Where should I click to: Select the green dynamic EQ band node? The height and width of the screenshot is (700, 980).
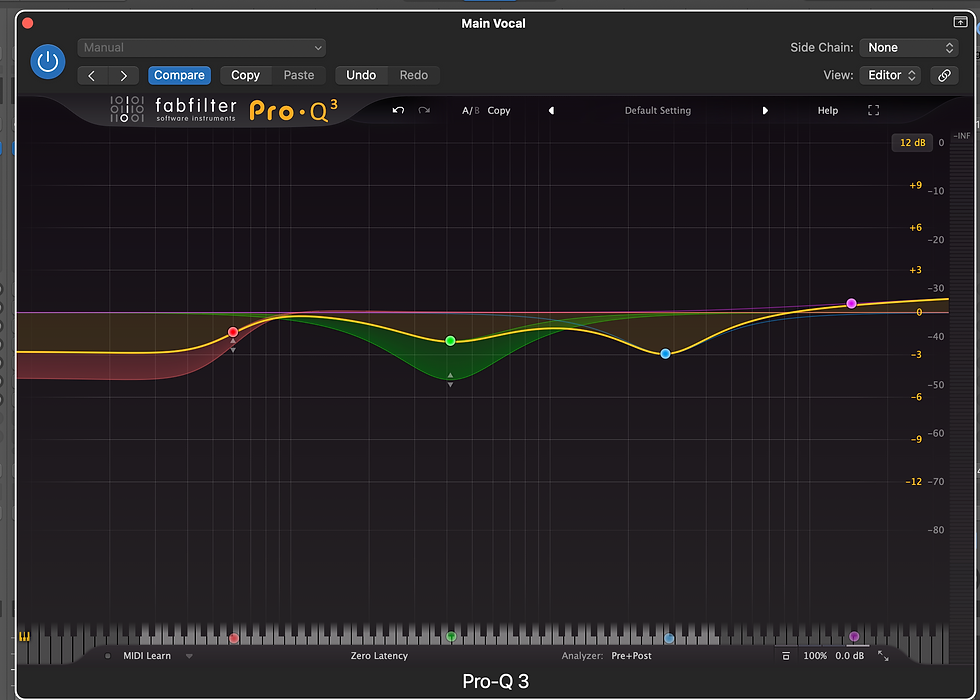pyautogui.click(x=450, y=341)
